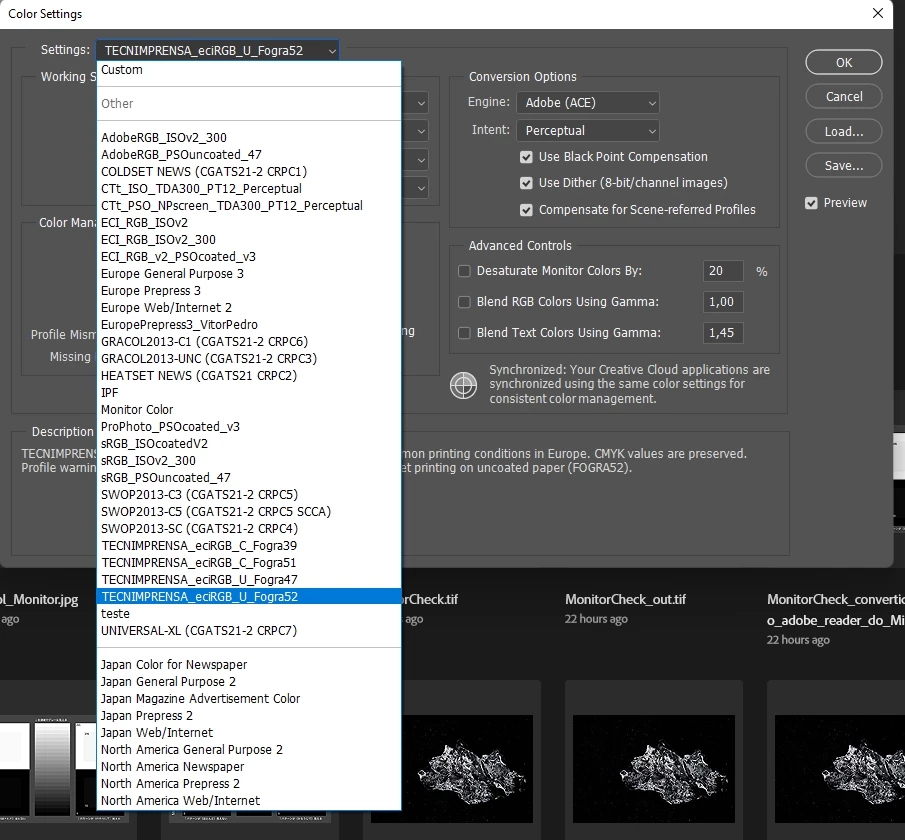Image resolution: width=905 pixels, height=840 pixels.
Task: Enable Blend RGB Colors Using Gamma
Action: pyautogui.click(x=464, y=302)
